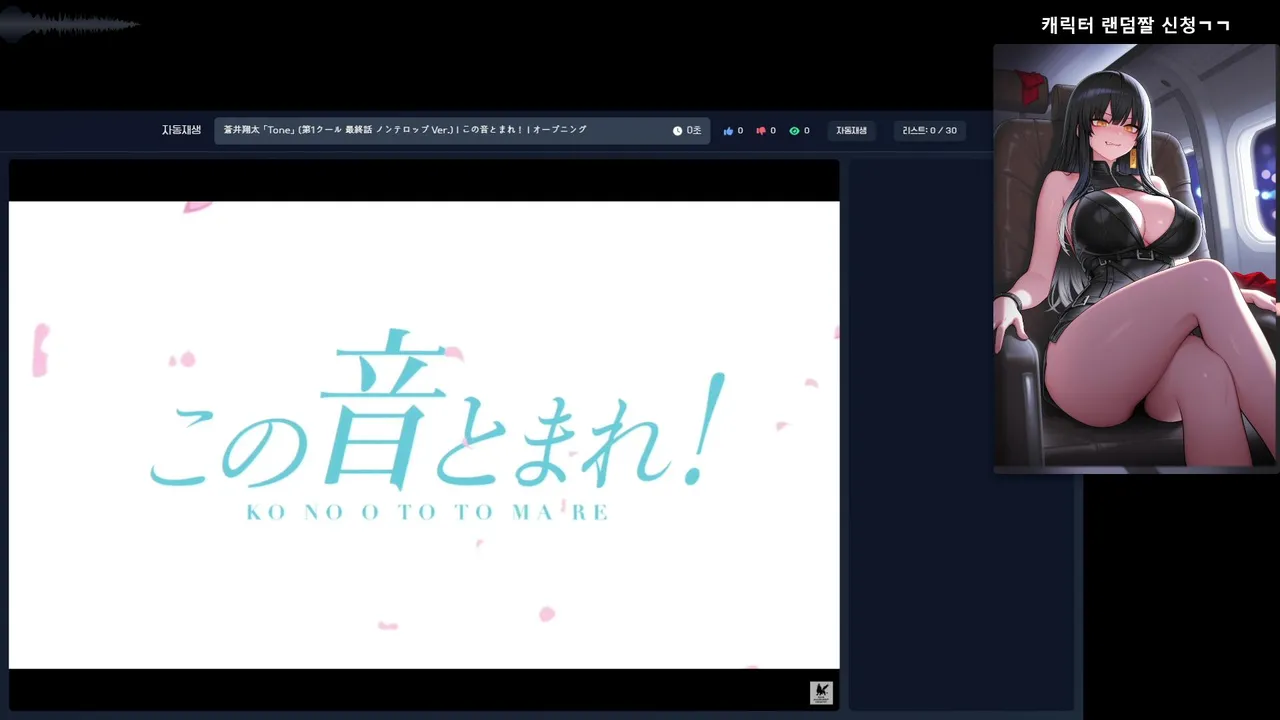The image size is (1280, 720).
Task: Click the audio waveform visualizer
Action: [x=70, y=24]
